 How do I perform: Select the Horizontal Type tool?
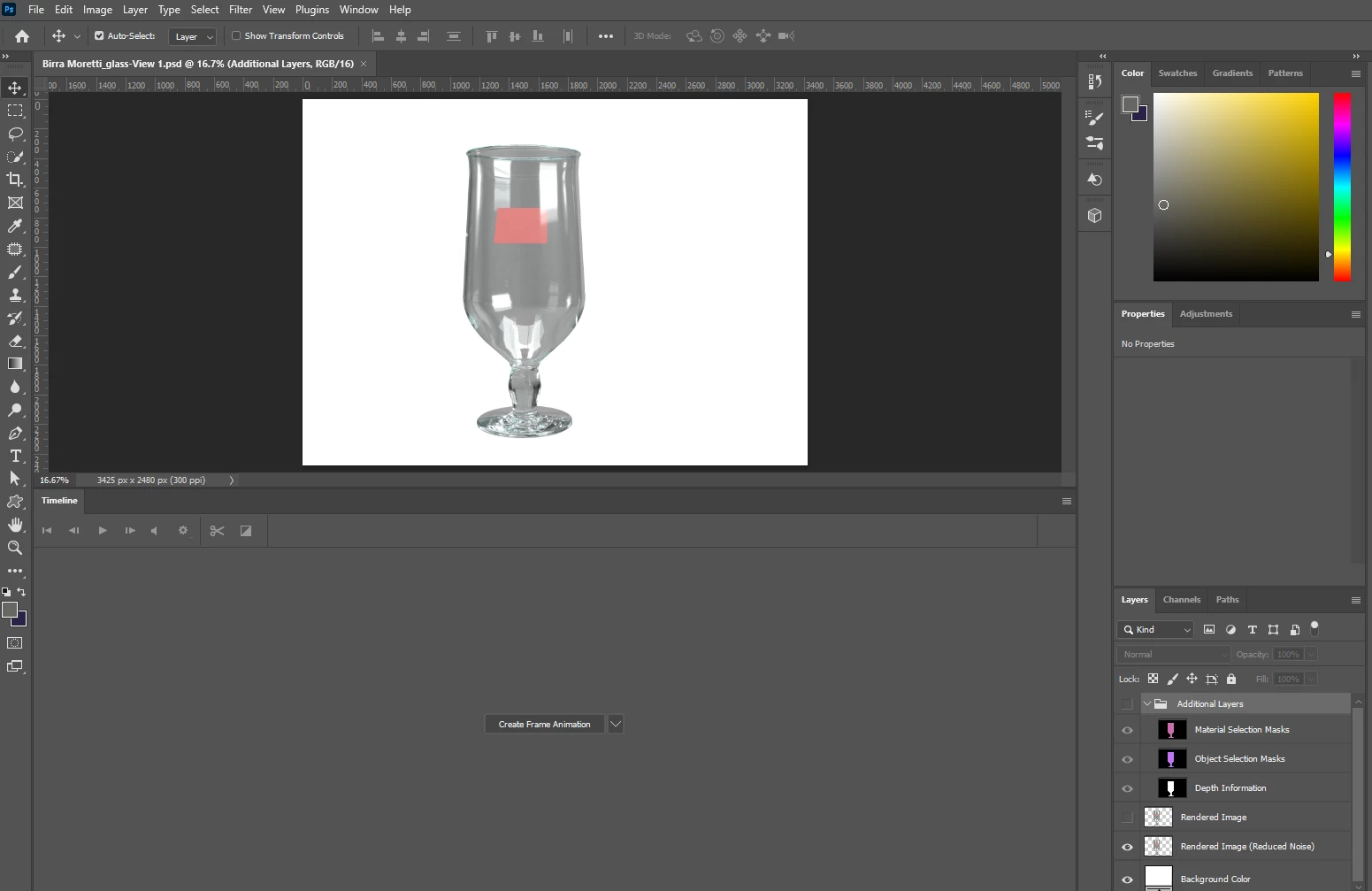point(15,456)
